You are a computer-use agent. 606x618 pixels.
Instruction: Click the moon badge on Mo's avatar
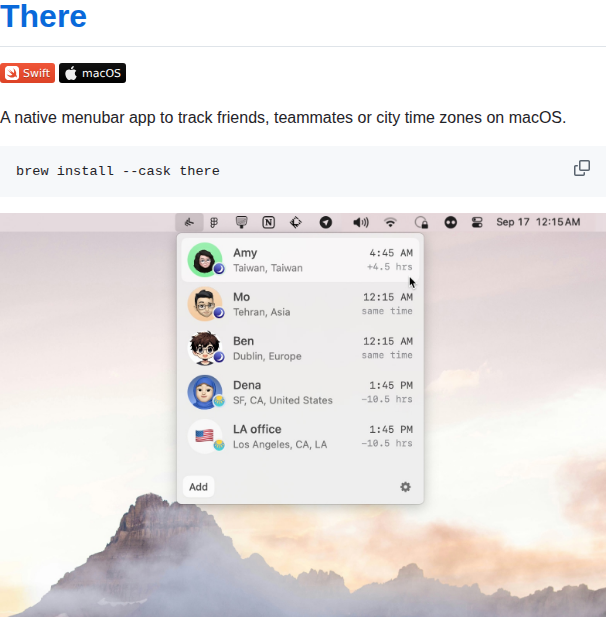tap(219, 313)
